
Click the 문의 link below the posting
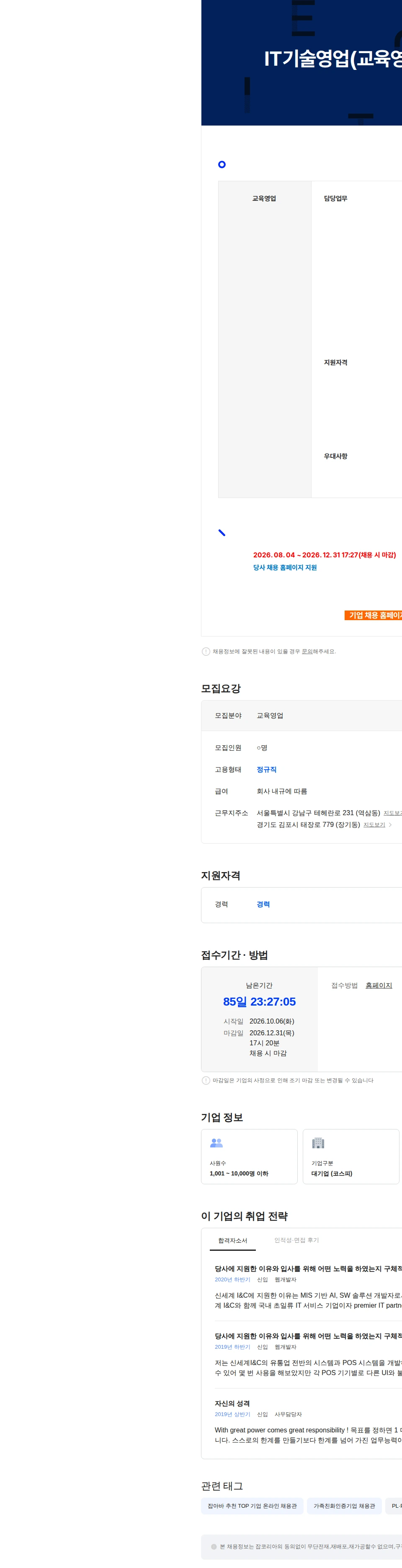(307, 651)
